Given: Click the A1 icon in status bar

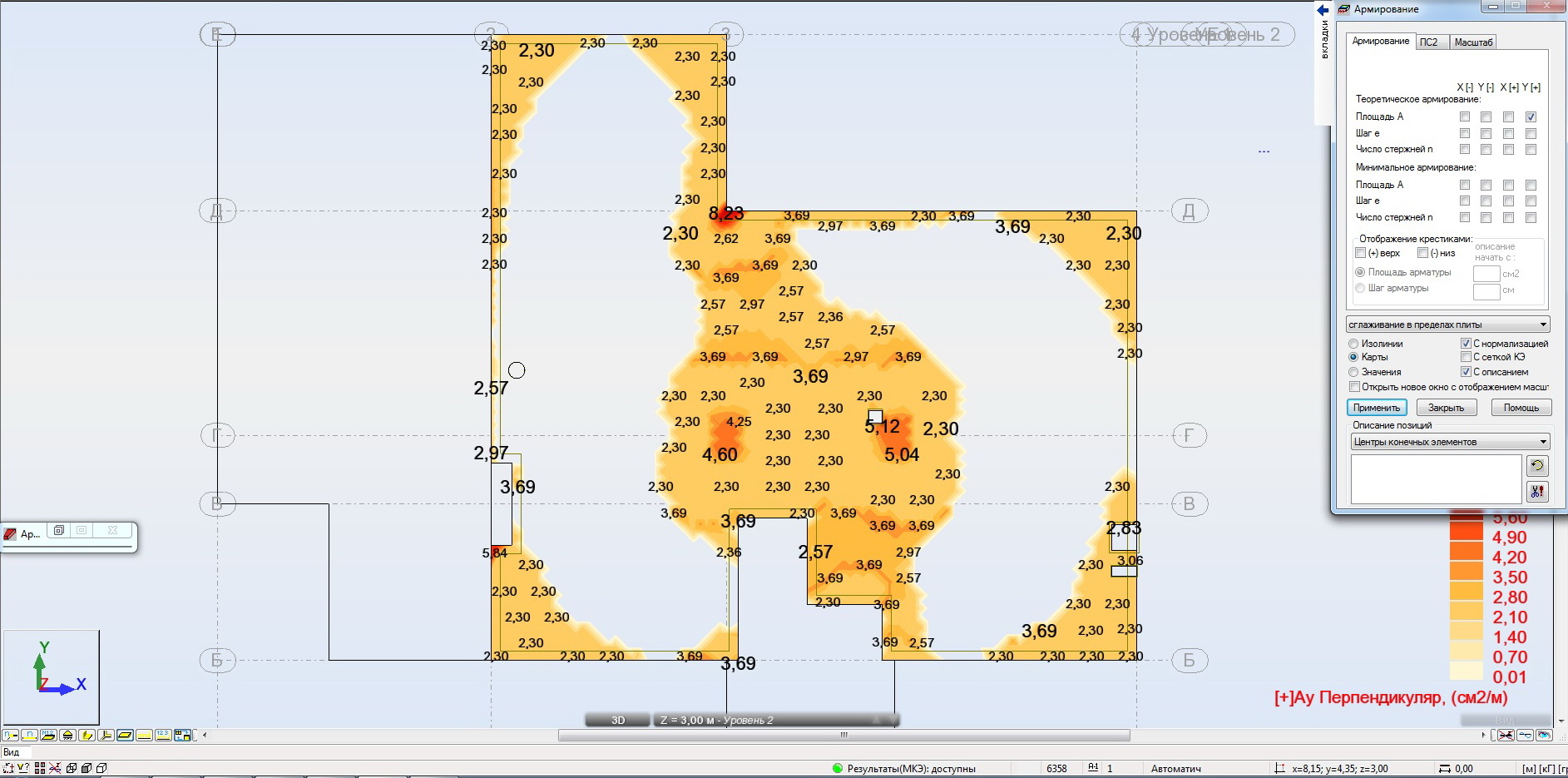Looking at the screenshot, I should coord(1093,768).
